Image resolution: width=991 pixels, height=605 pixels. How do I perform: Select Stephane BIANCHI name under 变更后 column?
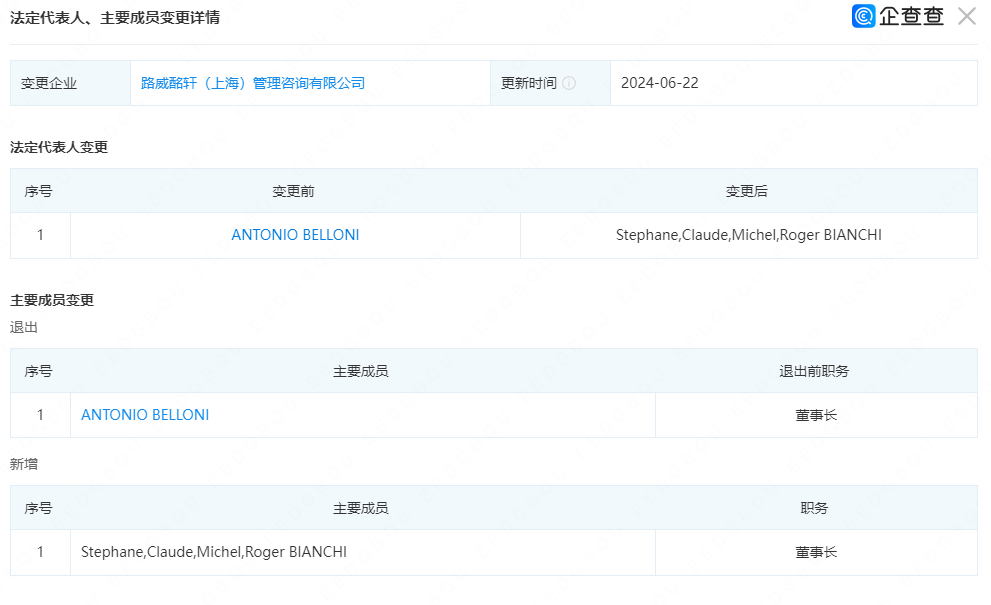(x=748, y=235)
